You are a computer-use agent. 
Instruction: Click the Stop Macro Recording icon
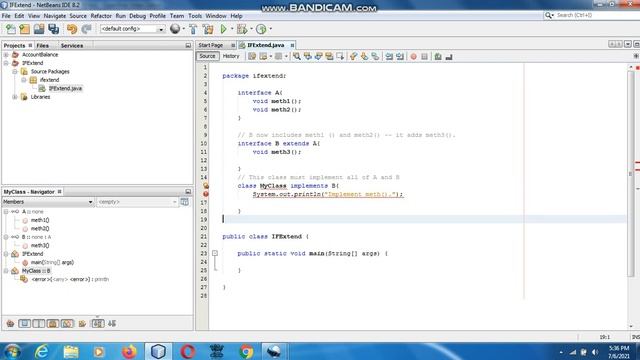pos(424,56)
